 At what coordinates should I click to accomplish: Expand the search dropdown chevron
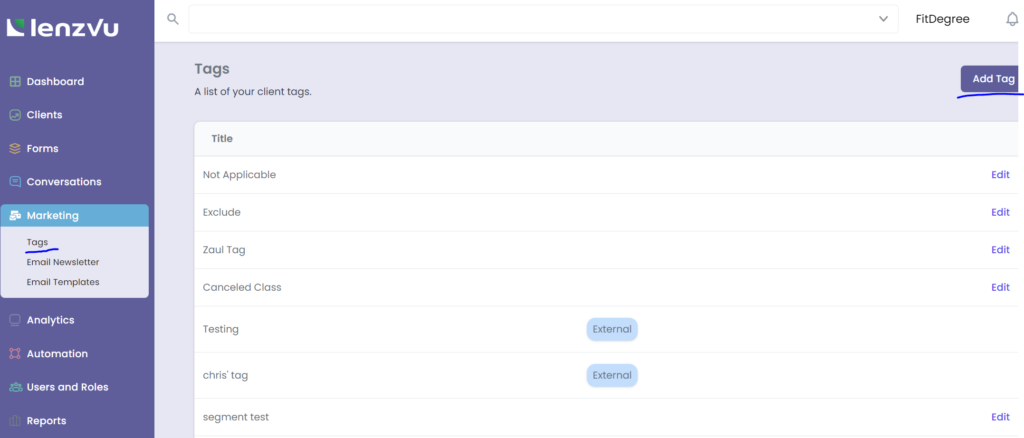click(x=883, y=19)
